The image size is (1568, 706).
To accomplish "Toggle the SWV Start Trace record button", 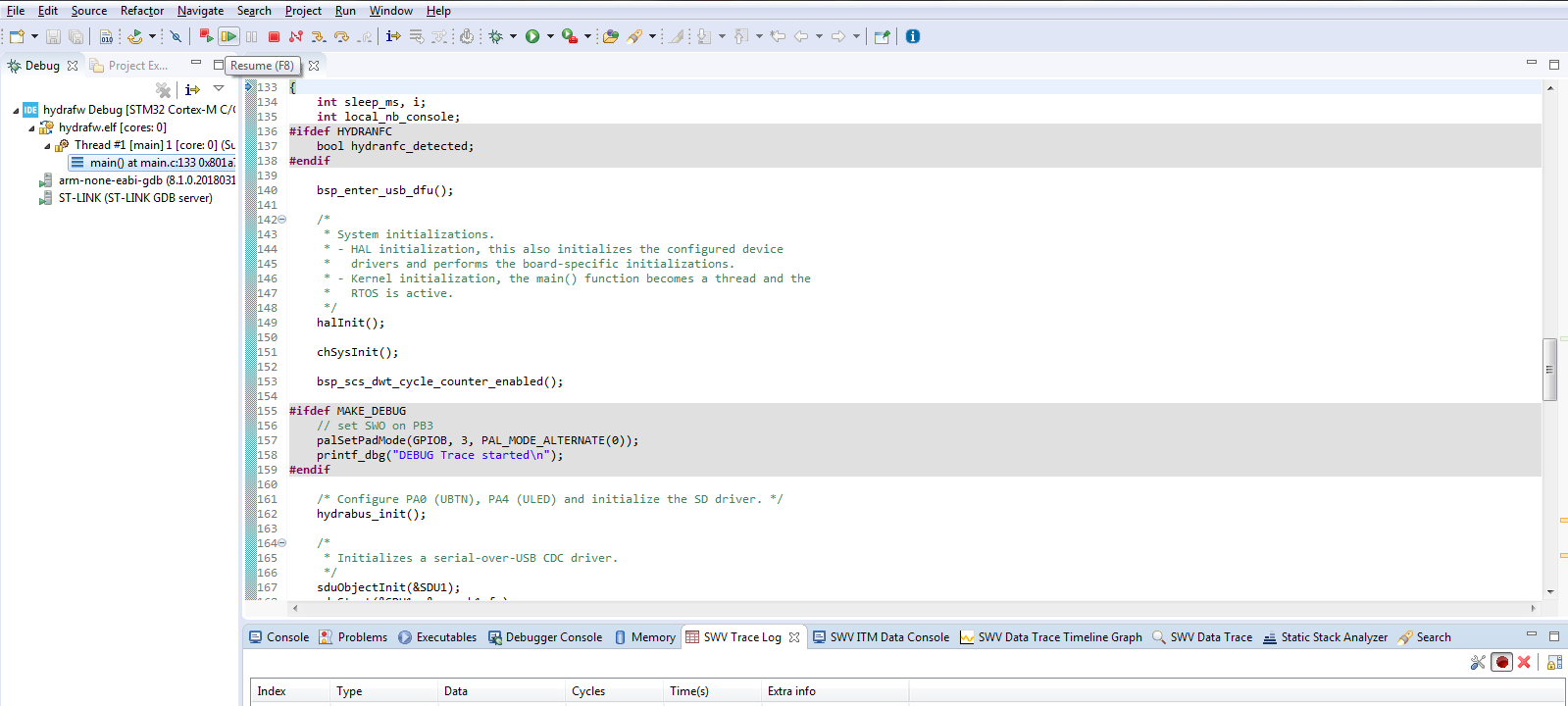I will (1502, 662).
